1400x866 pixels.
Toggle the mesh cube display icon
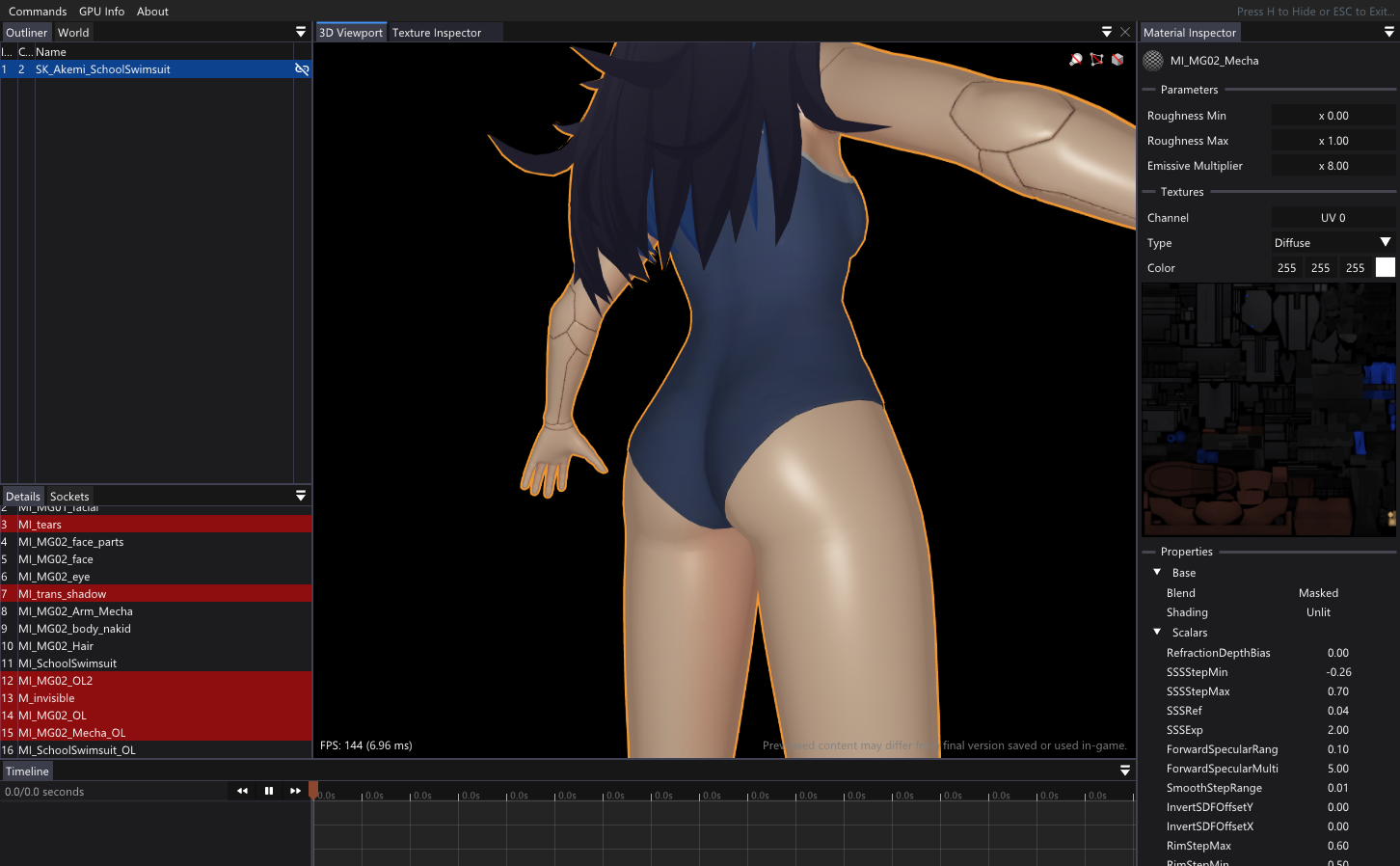[x=1117, y=60]
